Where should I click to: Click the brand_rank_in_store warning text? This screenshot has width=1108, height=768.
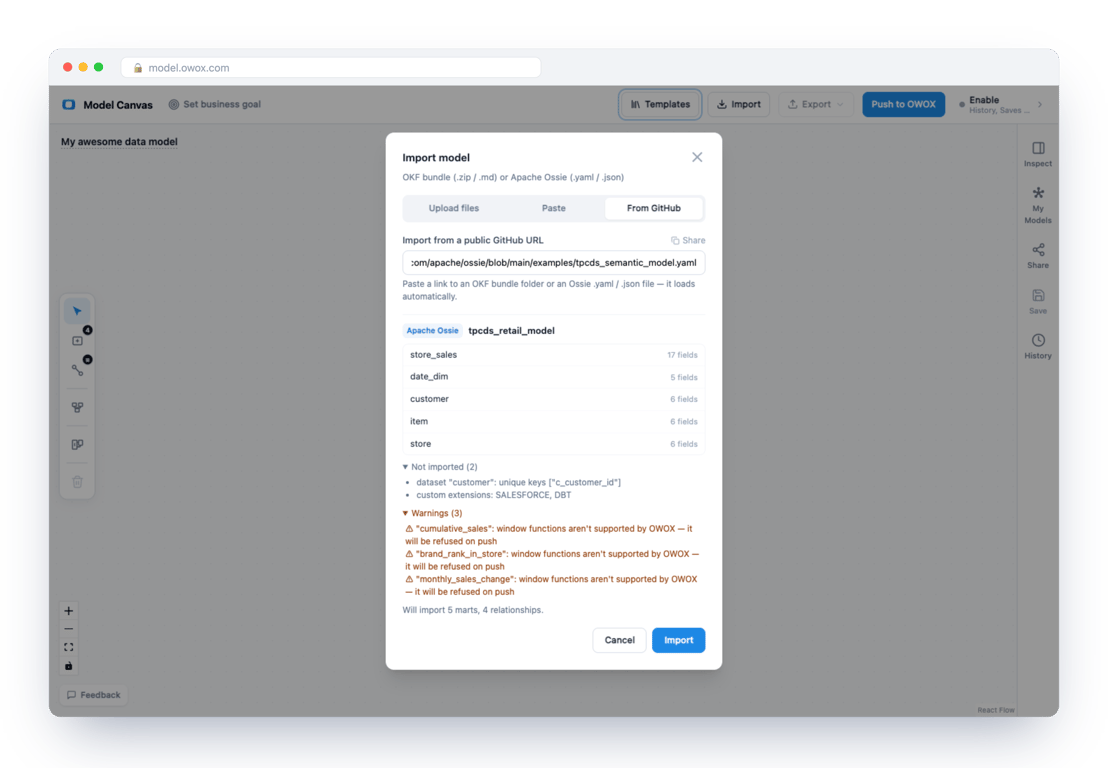click(552, 560)
